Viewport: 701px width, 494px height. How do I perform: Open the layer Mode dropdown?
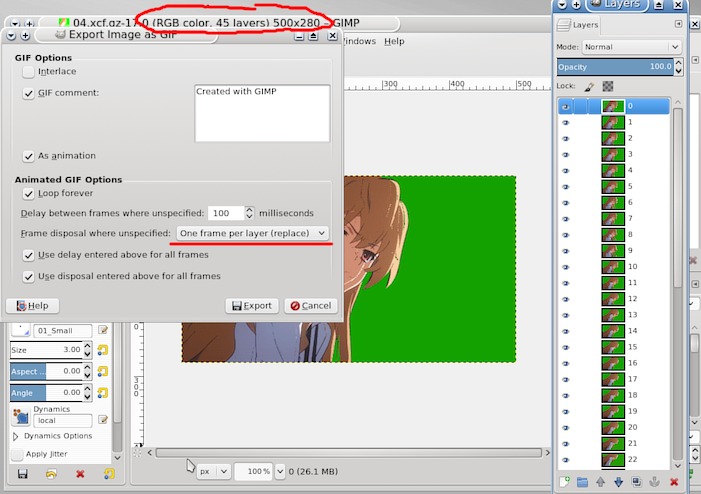(631, 47)
